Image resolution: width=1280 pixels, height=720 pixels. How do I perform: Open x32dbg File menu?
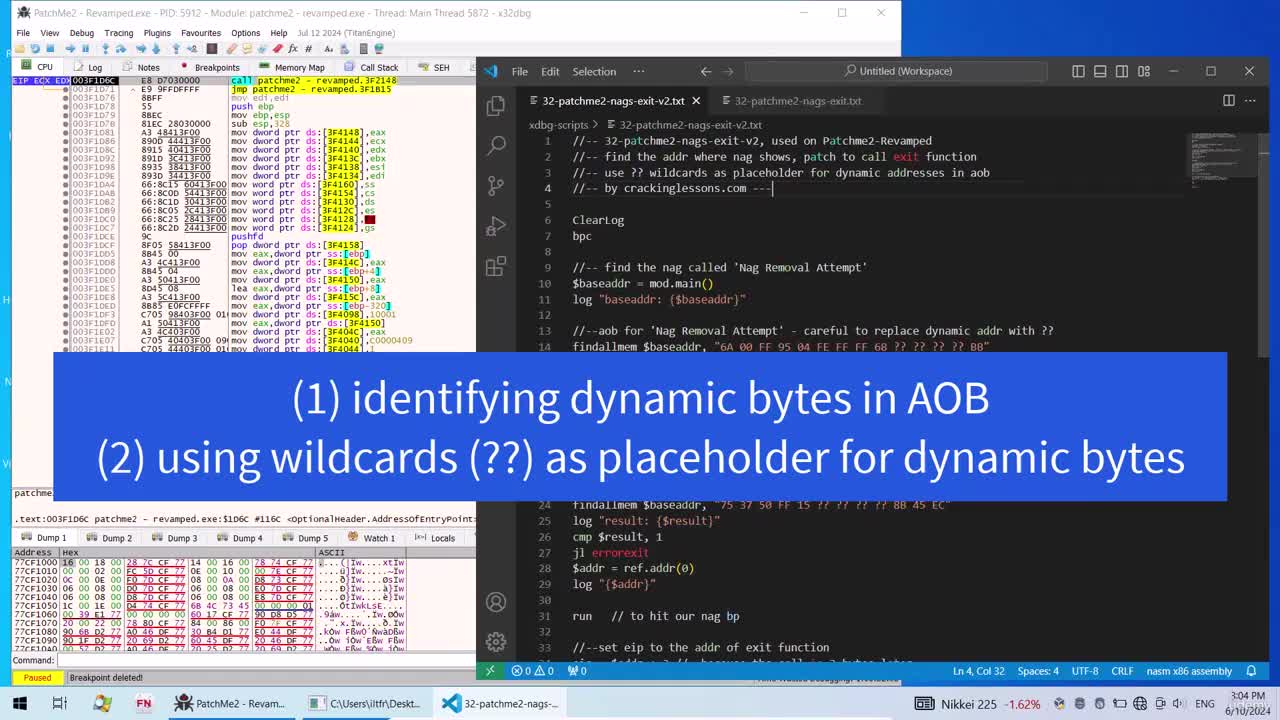(23, 33)
